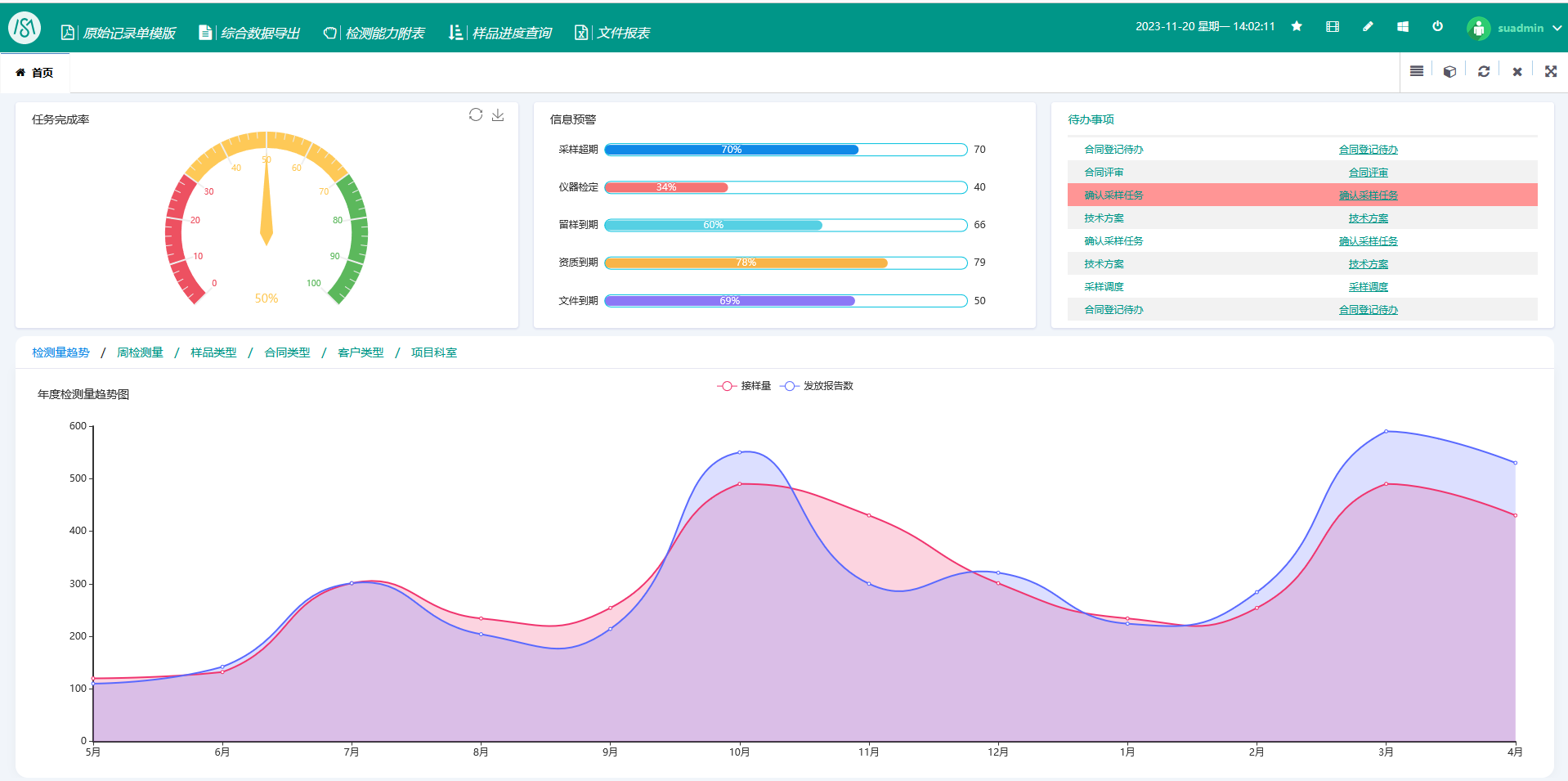1568x781 pixels.
Task: Click 年度检测量趋势图 chart title
Action: click(x=83, y=394)
